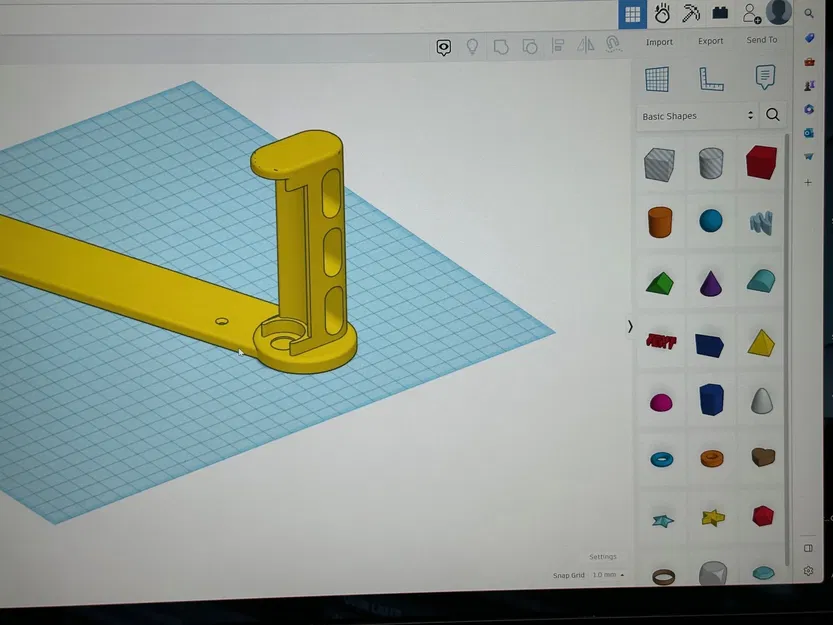Pick the yellow Star shape
This screenshot has width=833, height=625.
point(713,518)
